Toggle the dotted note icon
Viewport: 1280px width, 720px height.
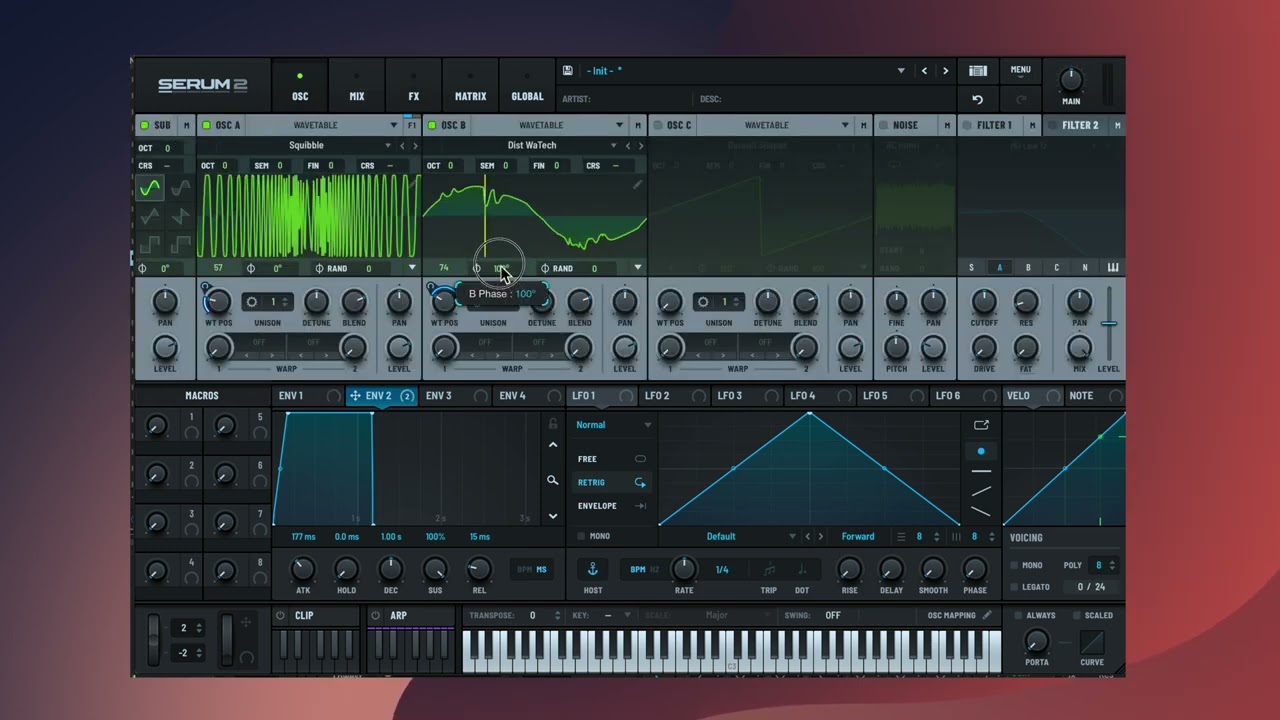pos(801,570)
